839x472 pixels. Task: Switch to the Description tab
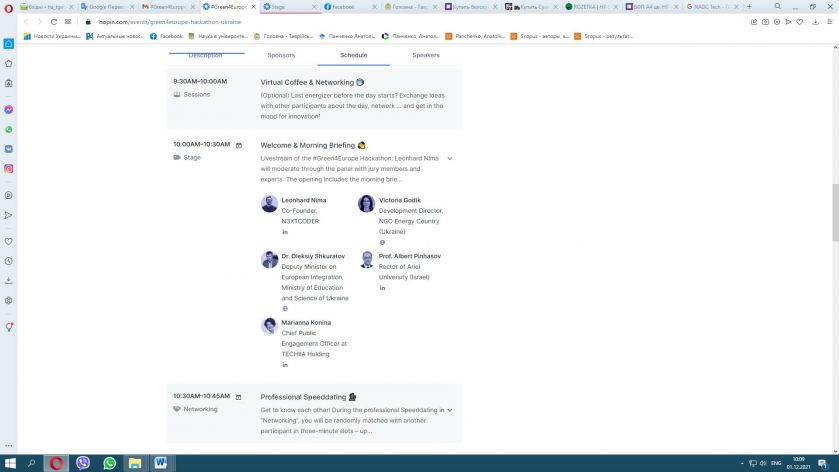tap(205, 55)
